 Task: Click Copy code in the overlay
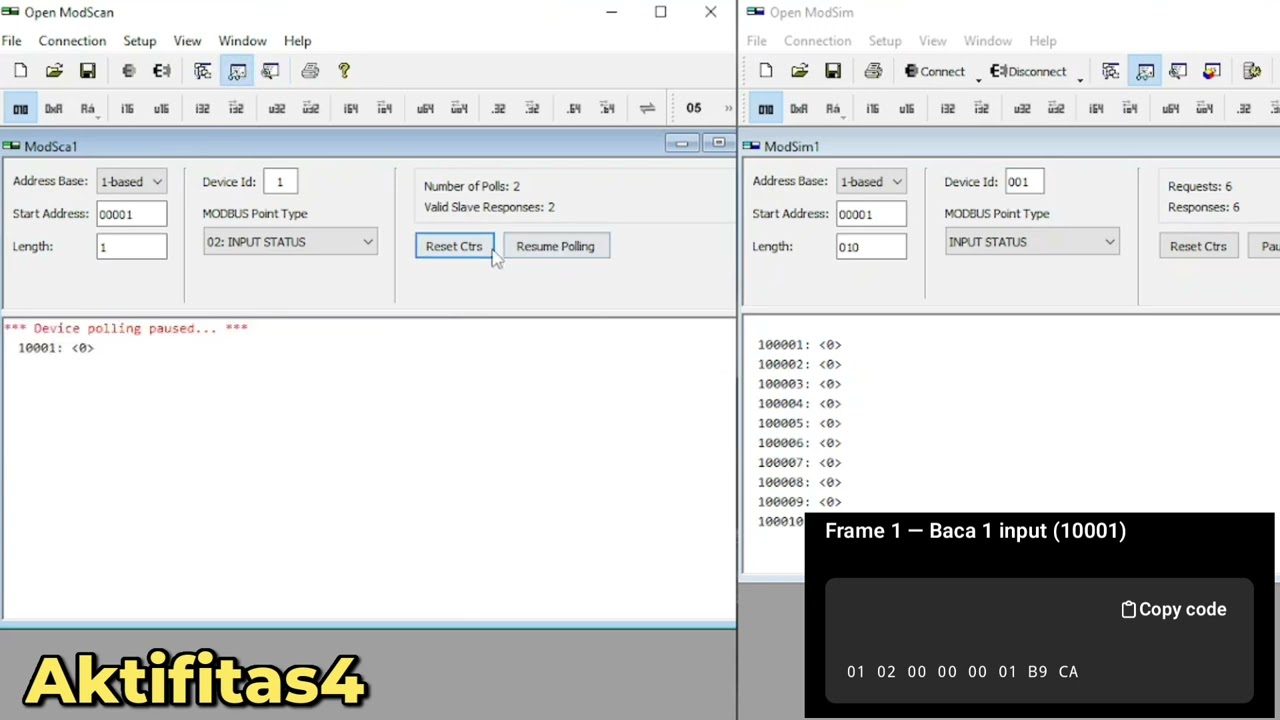pyautogui.click(x=1173, y=609)
